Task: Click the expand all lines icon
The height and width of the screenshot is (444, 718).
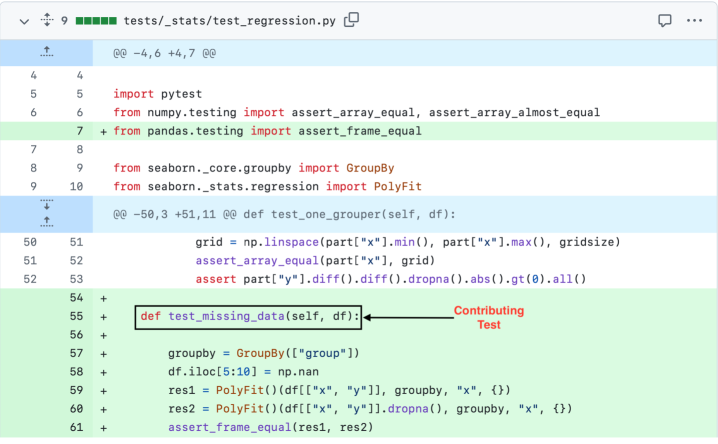Action: coord(45,19)
